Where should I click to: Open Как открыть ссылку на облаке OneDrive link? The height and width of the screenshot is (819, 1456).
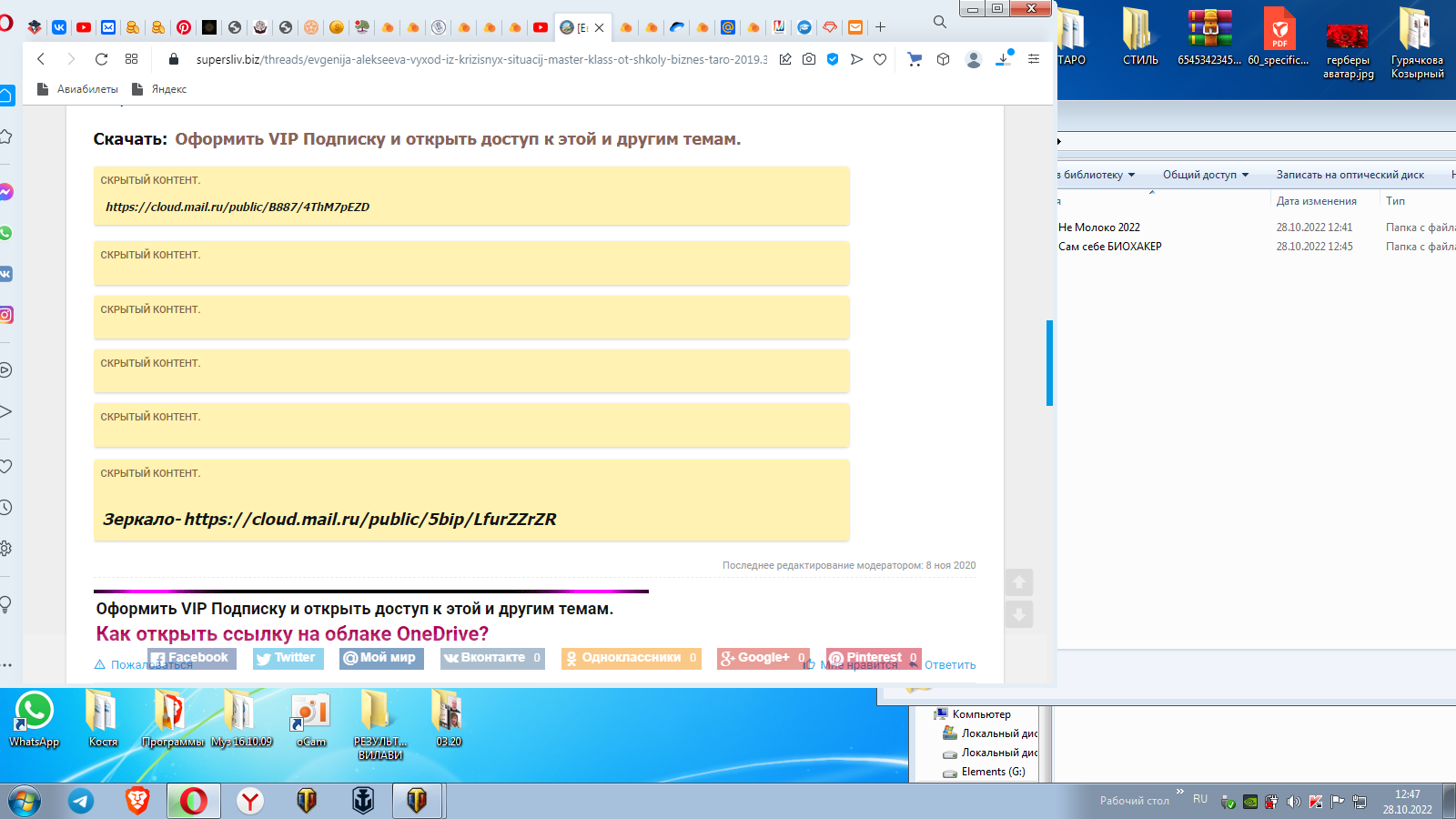[x=292, y=634]
